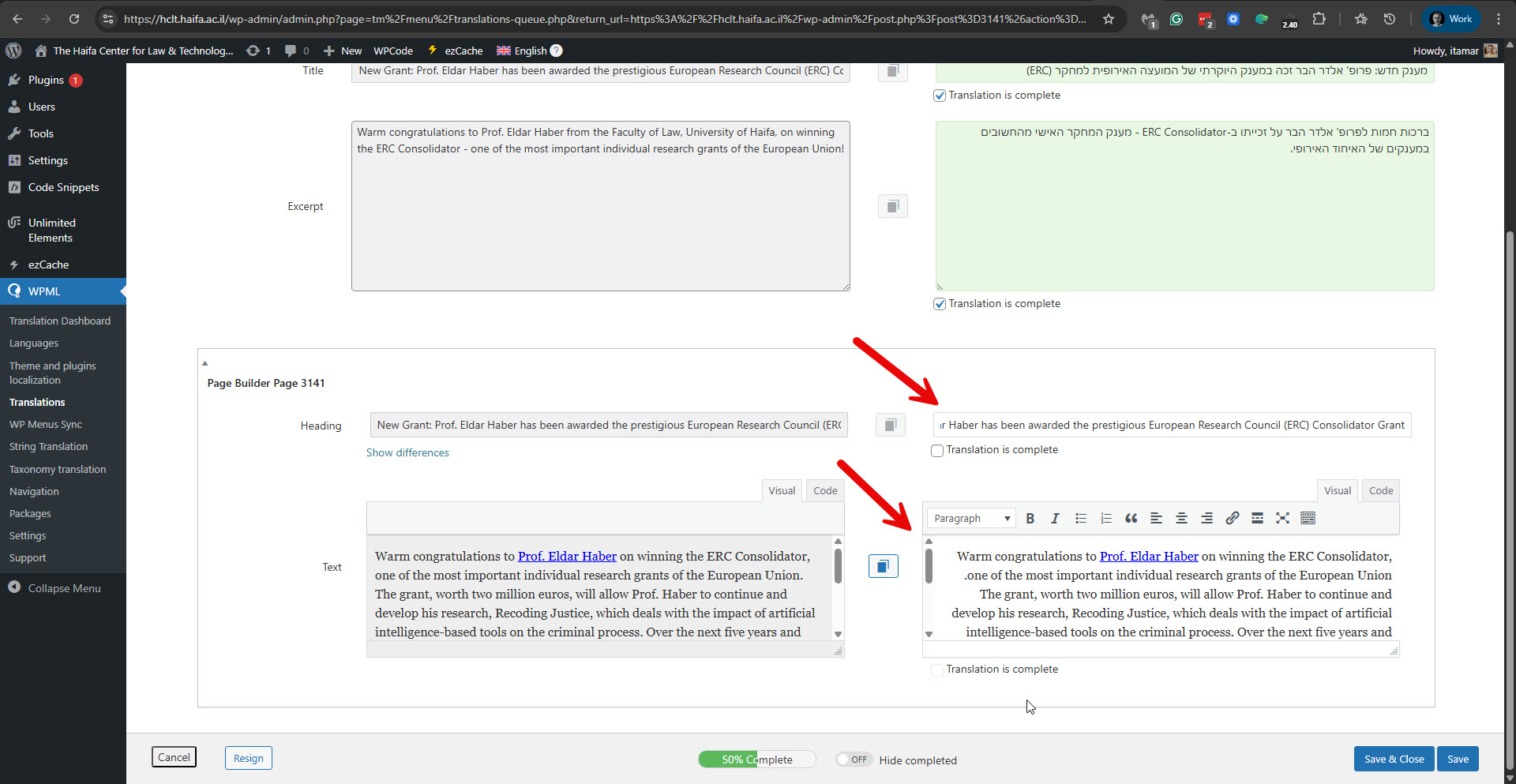The image size is (1516, 784).
Task: Click the 50% Complete progress bar
Action: click(x=756, y=760)
